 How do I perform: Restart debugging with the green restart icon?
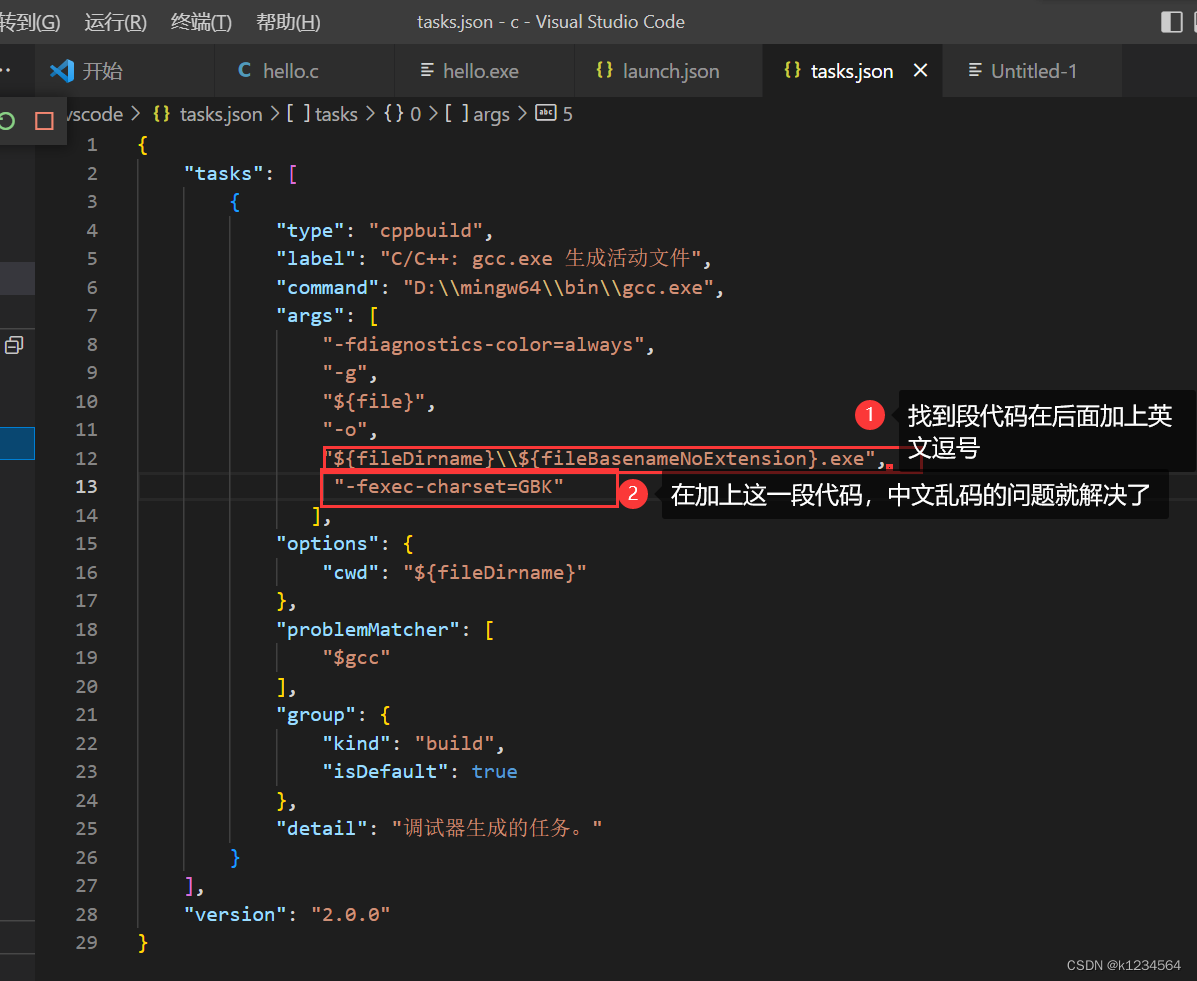8,121
